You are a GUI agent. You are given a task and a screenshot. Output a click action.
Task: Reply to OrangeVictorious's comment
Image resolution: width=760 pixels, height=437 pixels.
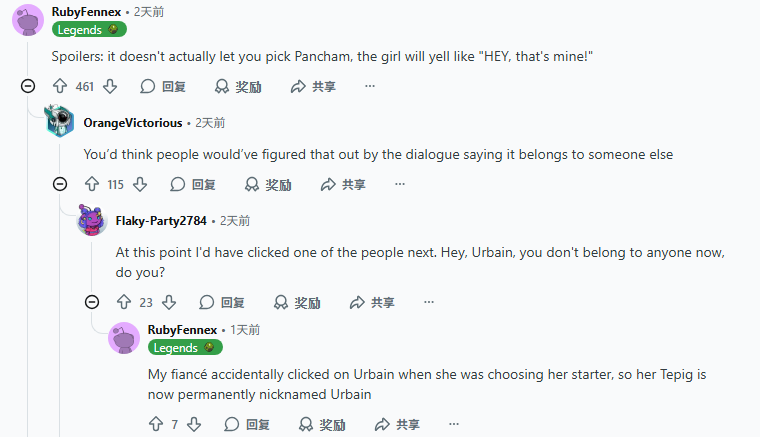(x=193, y=185)
